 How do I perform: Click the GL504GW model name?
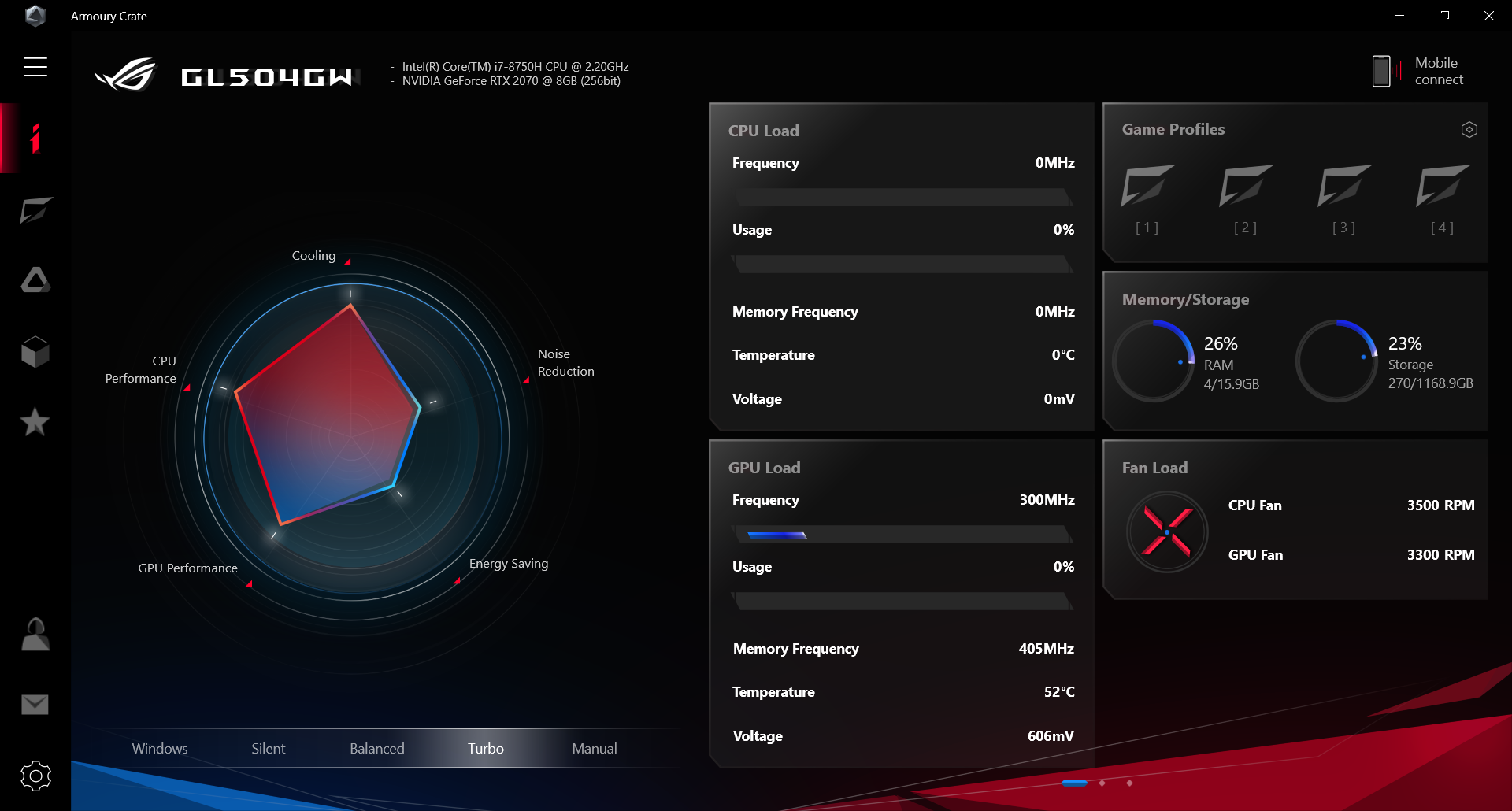[266, 76]
